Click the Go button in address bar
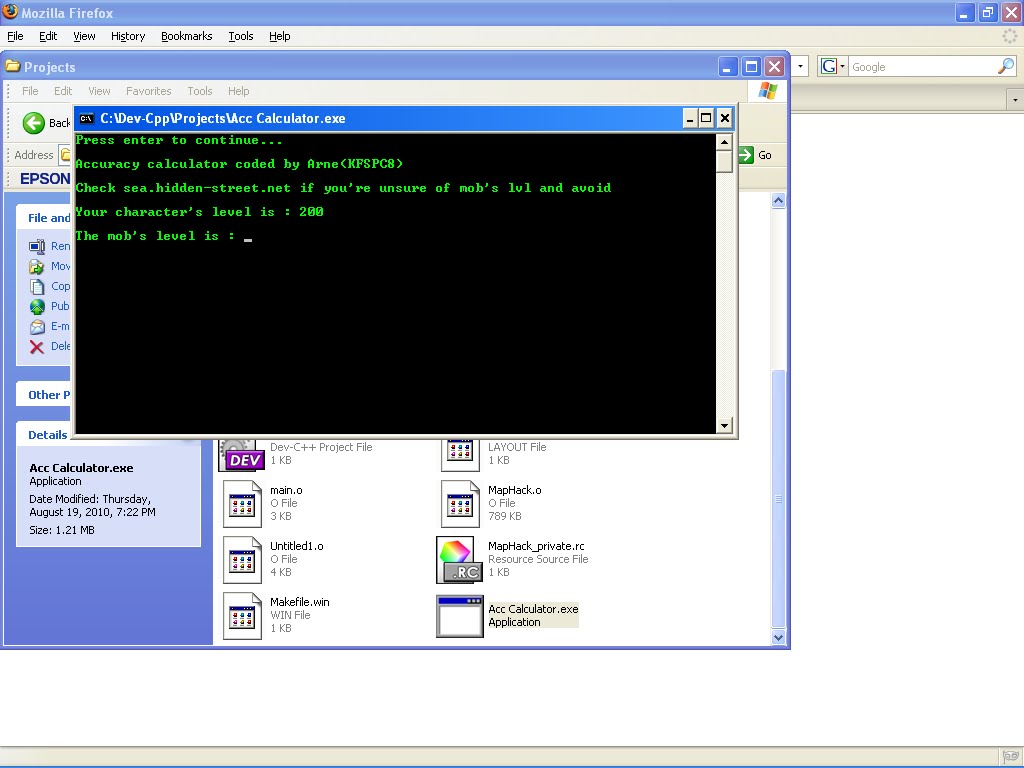The width and height of the screenshot is (1024, 768). pos(755,155)
